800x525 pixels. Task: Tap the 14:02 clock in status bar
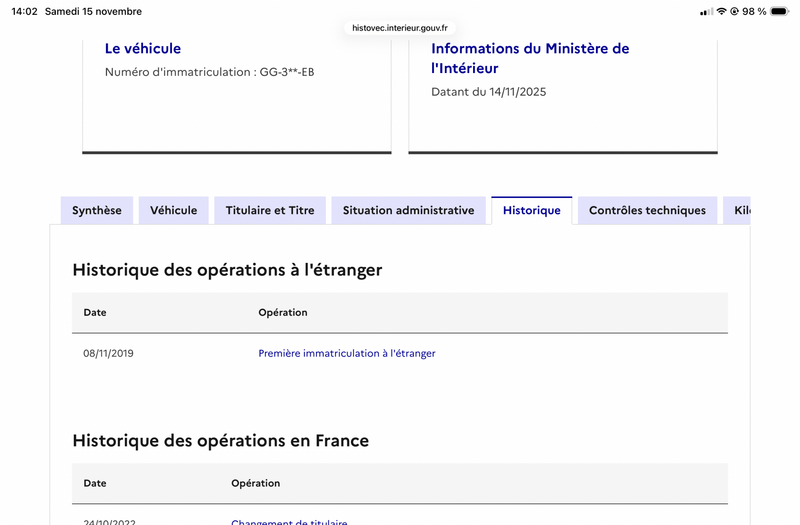pos(24,11)
